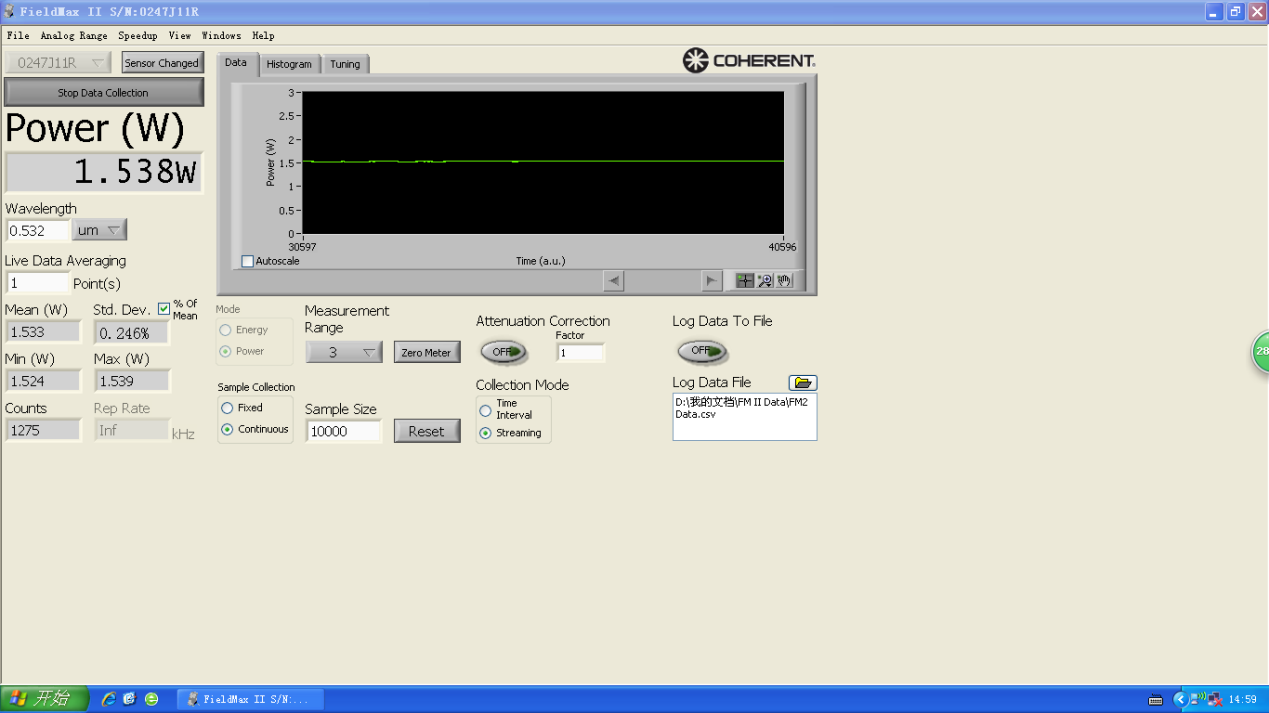The image size is (1269, 713).
Task: Click the system clock showing 14:59
Action: click(x=1243, y=700)
